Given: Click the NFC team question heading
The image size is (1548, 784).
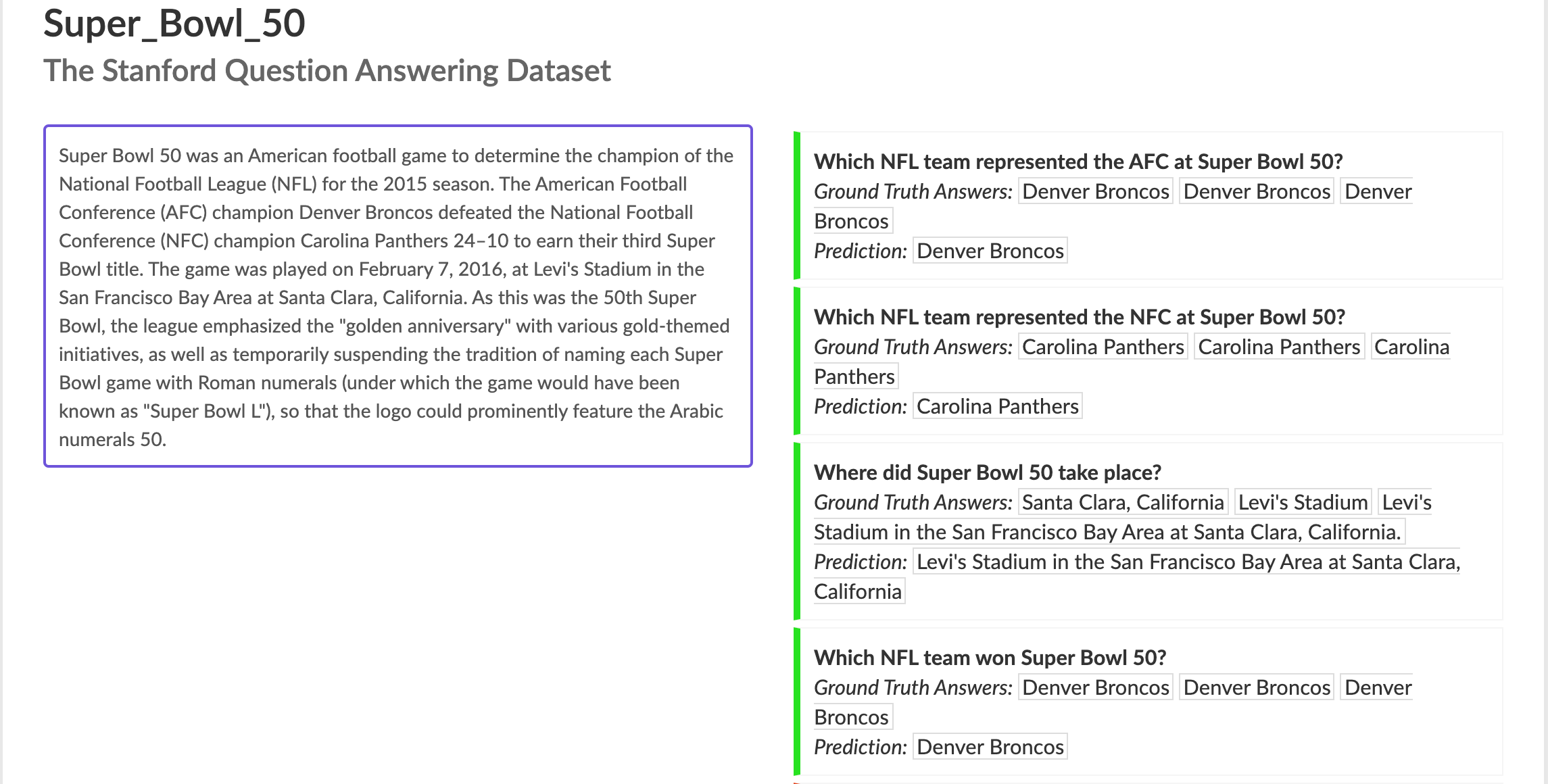Looking at the screenshot, I should [1079, 317].
